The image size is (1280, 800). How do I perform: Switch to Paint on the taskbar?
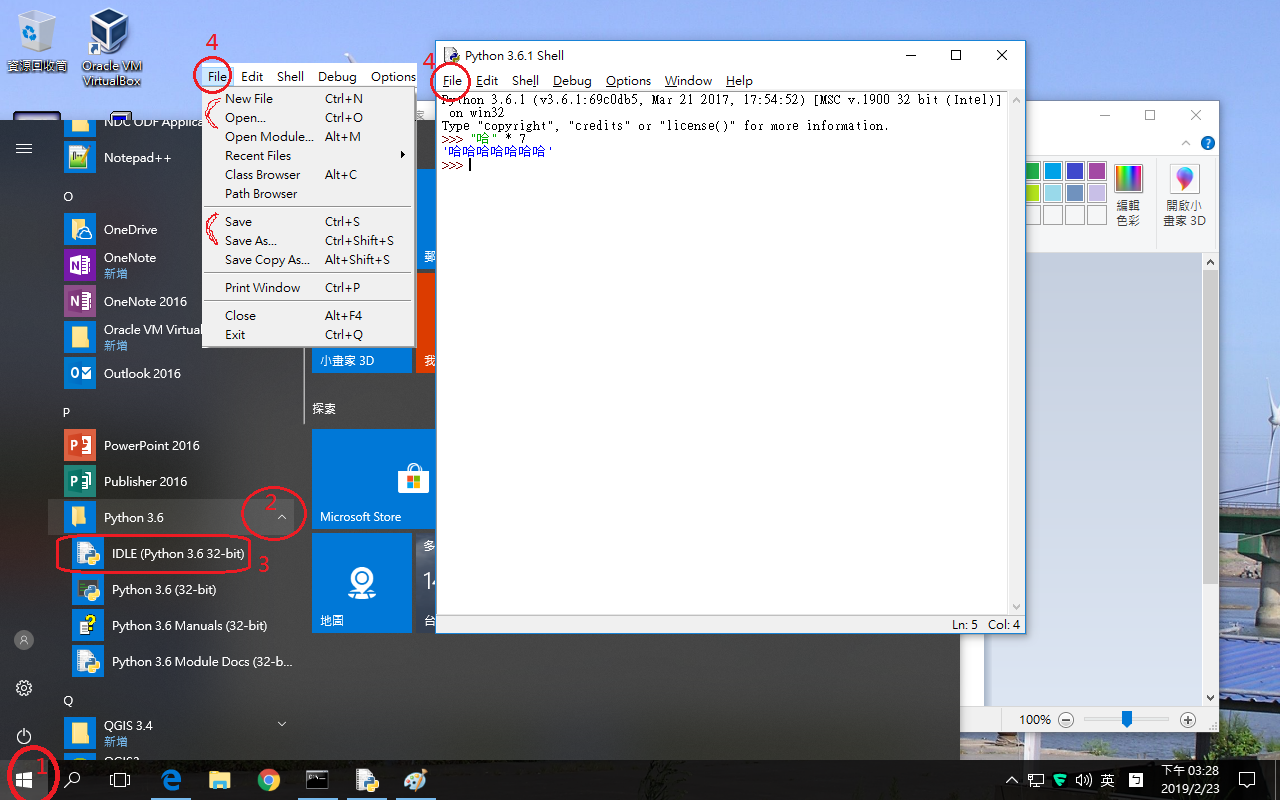[415, 780]
